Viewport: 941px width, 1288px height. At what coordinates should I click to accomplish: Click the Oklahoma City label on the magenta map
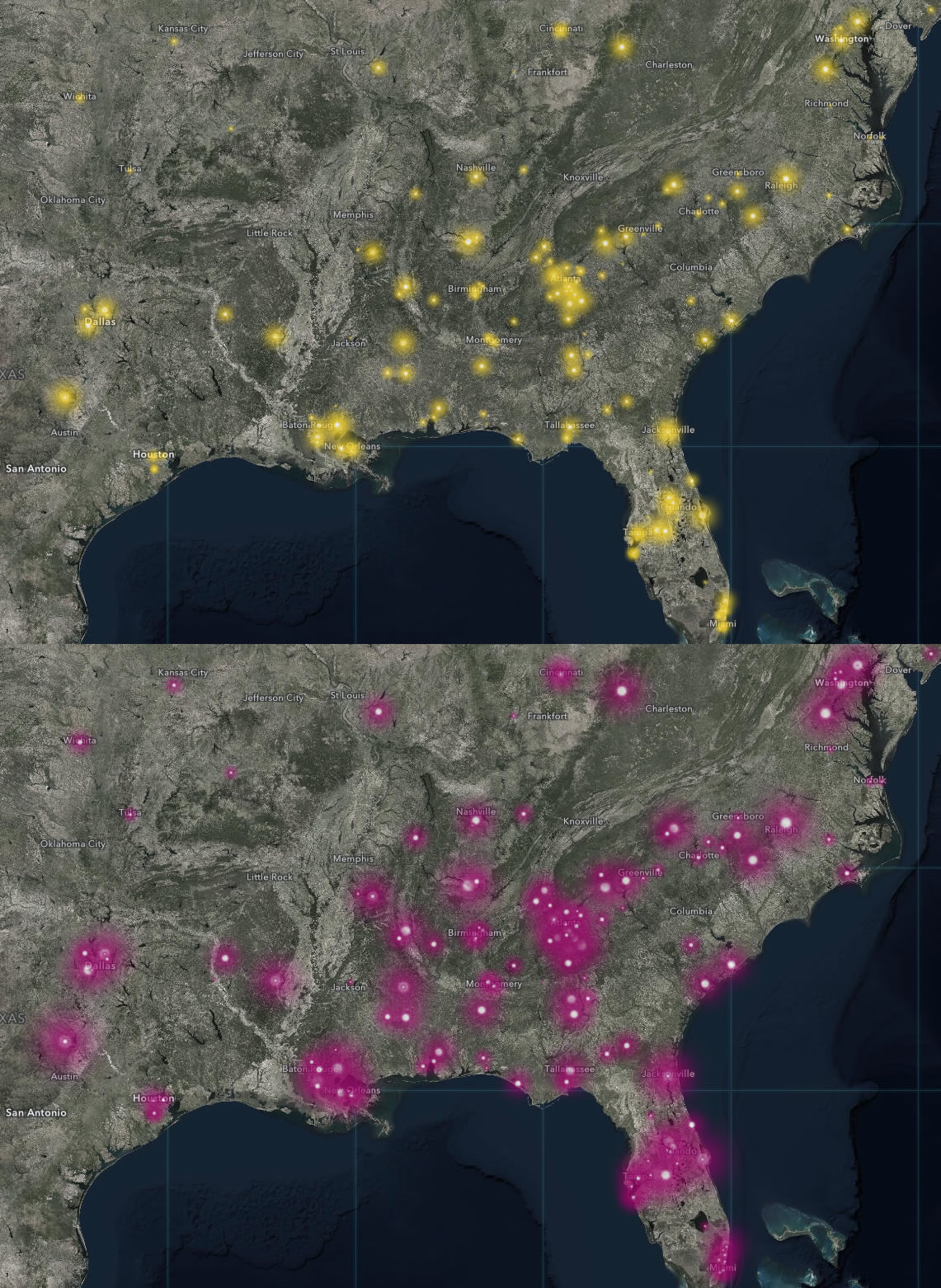coord(73,844)
